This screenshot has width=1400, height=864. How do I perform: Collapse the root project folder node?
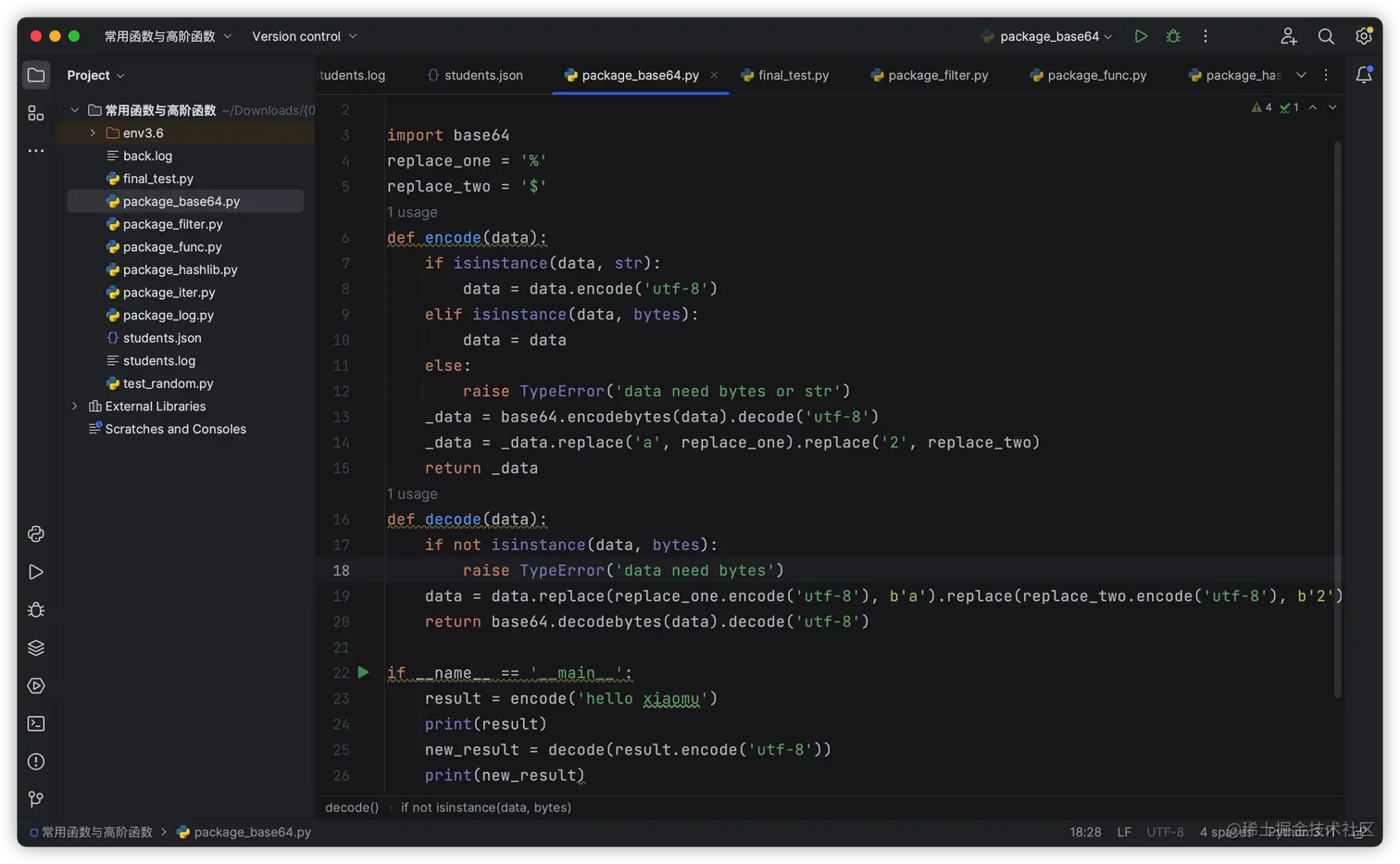[x=75, y=110]
